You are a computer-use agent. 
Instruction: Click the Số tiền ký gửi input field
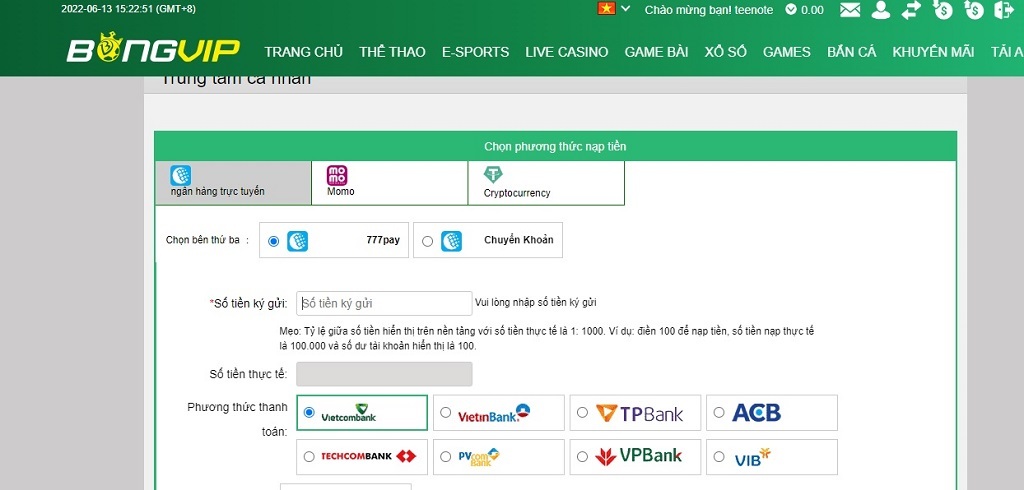click(384, 303)
